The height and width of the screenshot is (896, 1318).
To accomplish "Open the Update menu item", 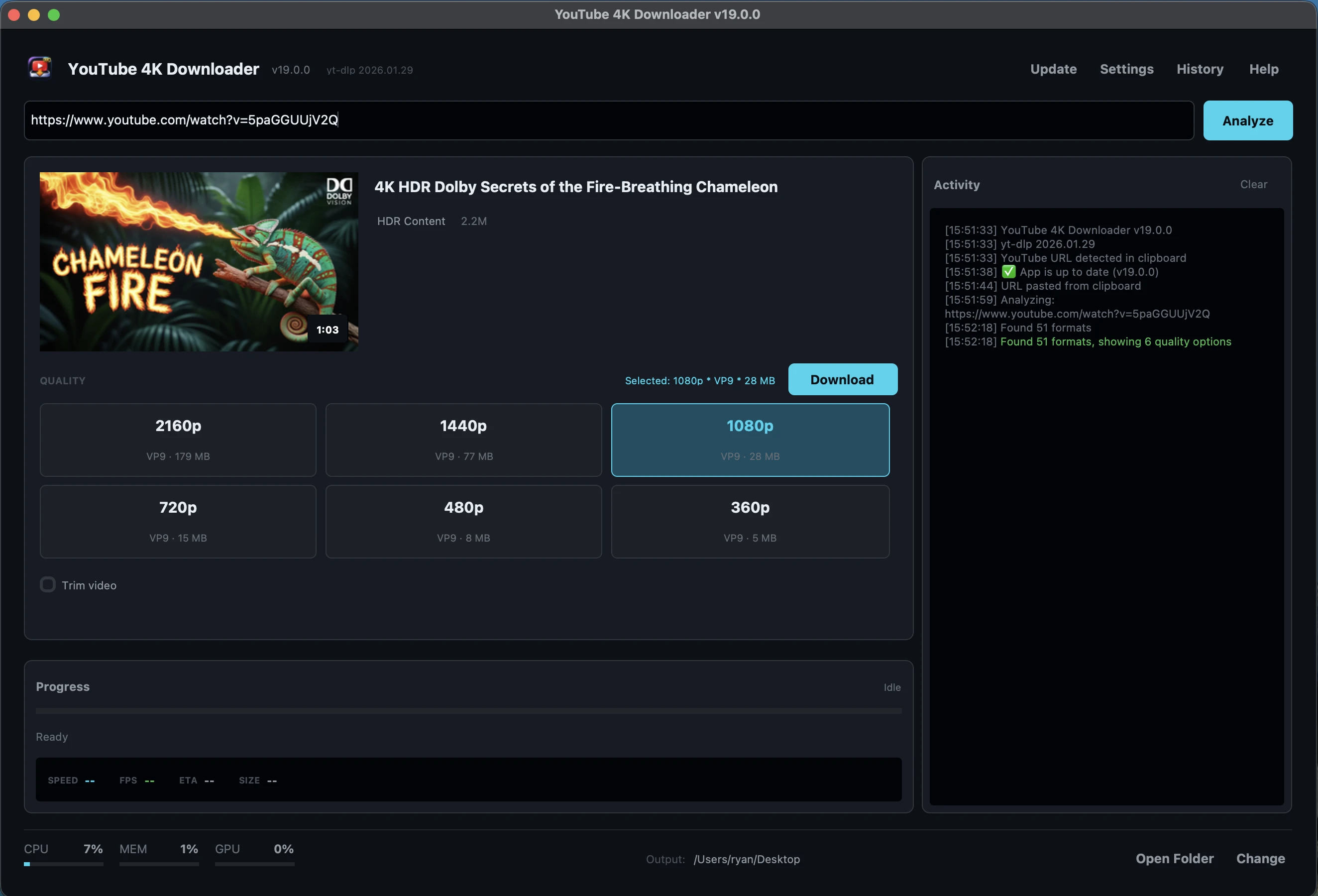I will tap(1053, 69).
